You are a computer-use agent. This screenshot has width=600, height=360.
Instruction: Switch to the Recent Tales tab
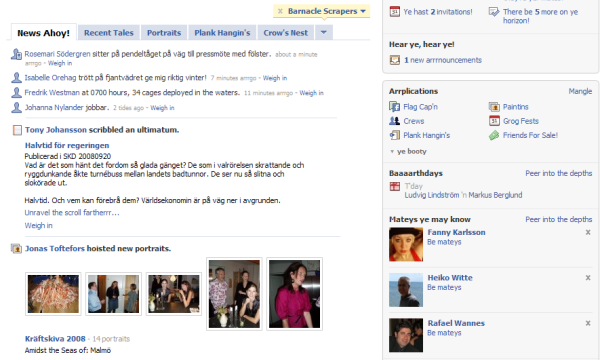[x=109, y=33]
